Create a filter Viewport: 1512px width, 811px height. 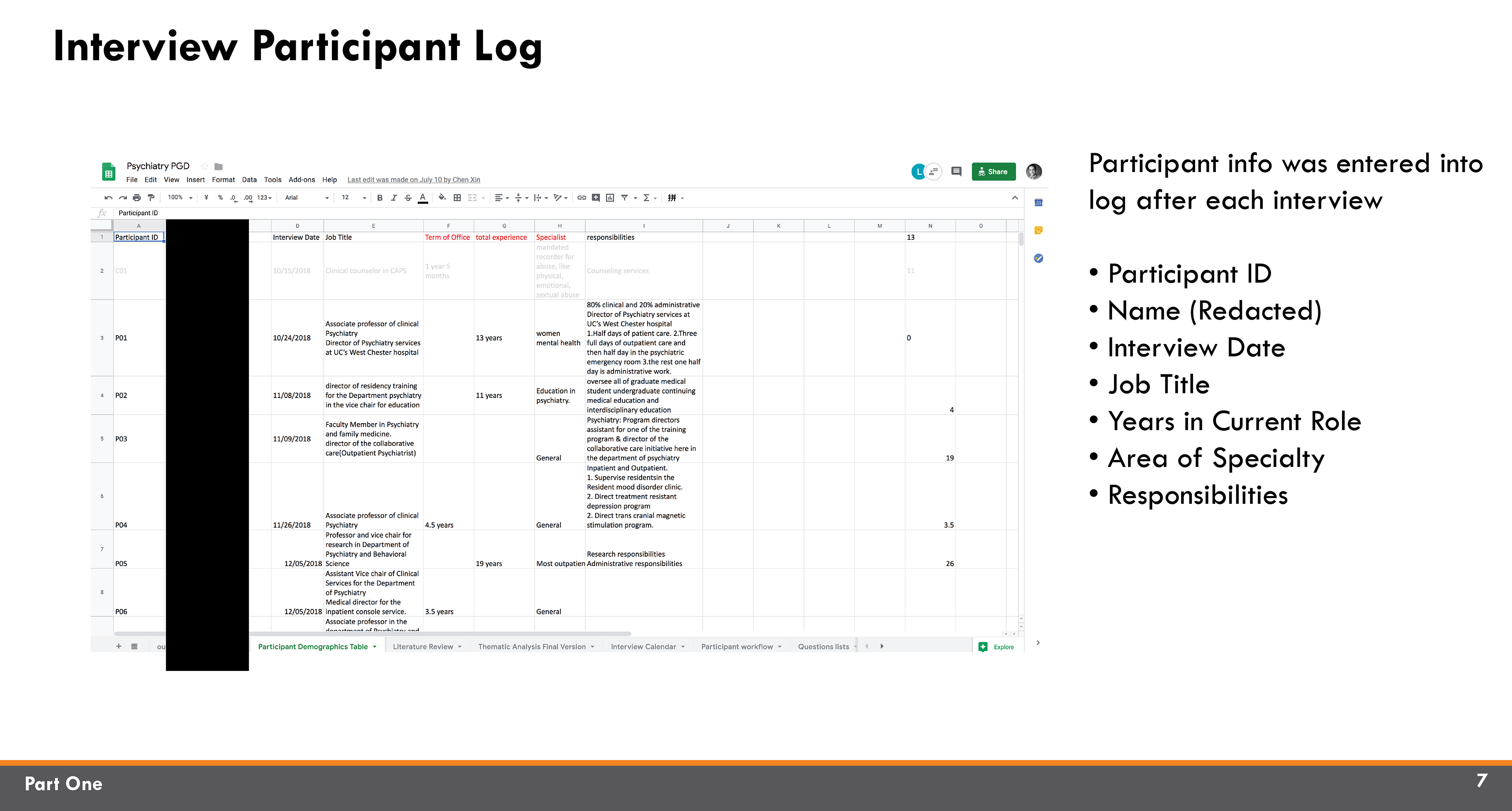click(x=624, y=198)
